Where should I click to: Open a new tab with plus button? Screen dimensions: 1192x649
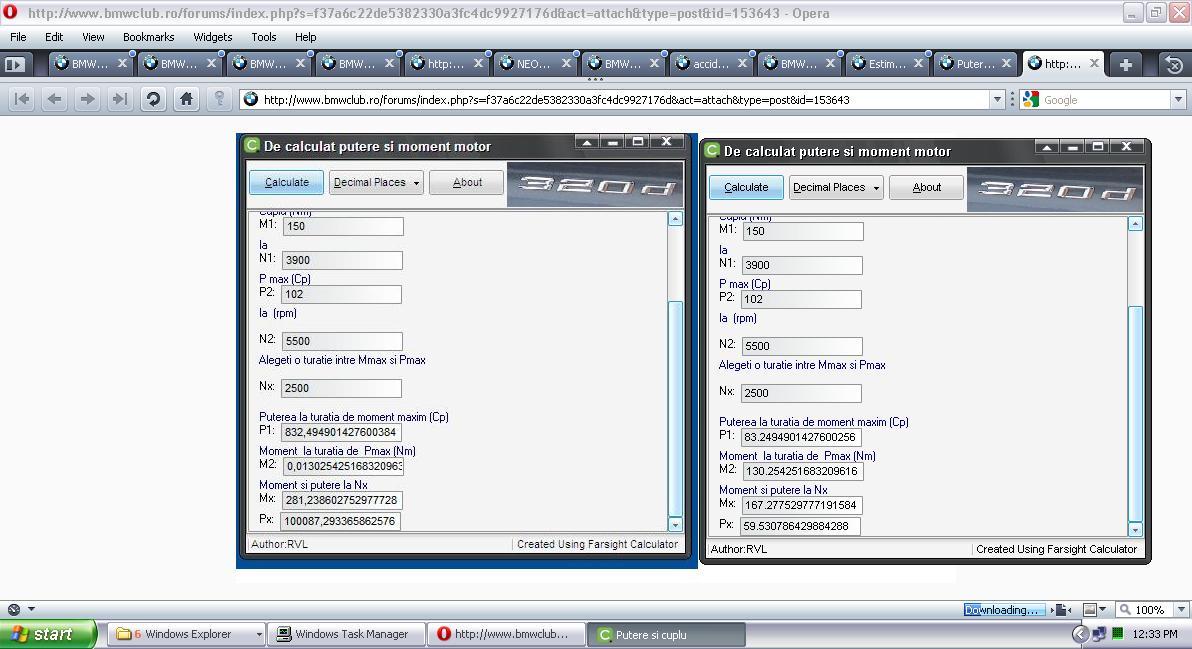coord(1126,64)
